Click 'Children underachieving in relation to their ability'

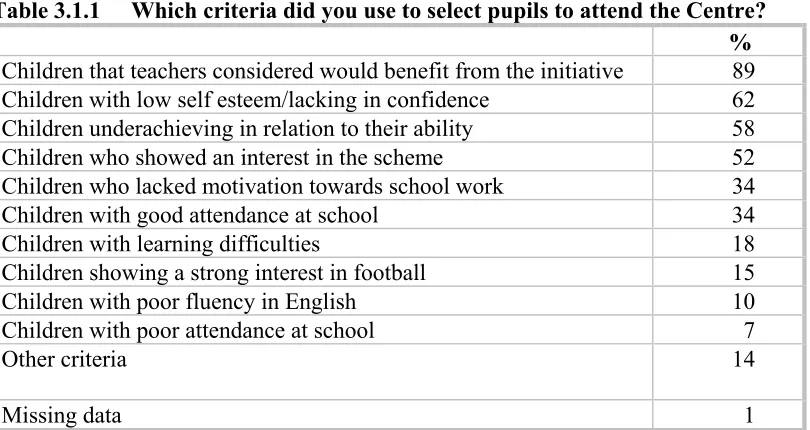coord(237,129)
